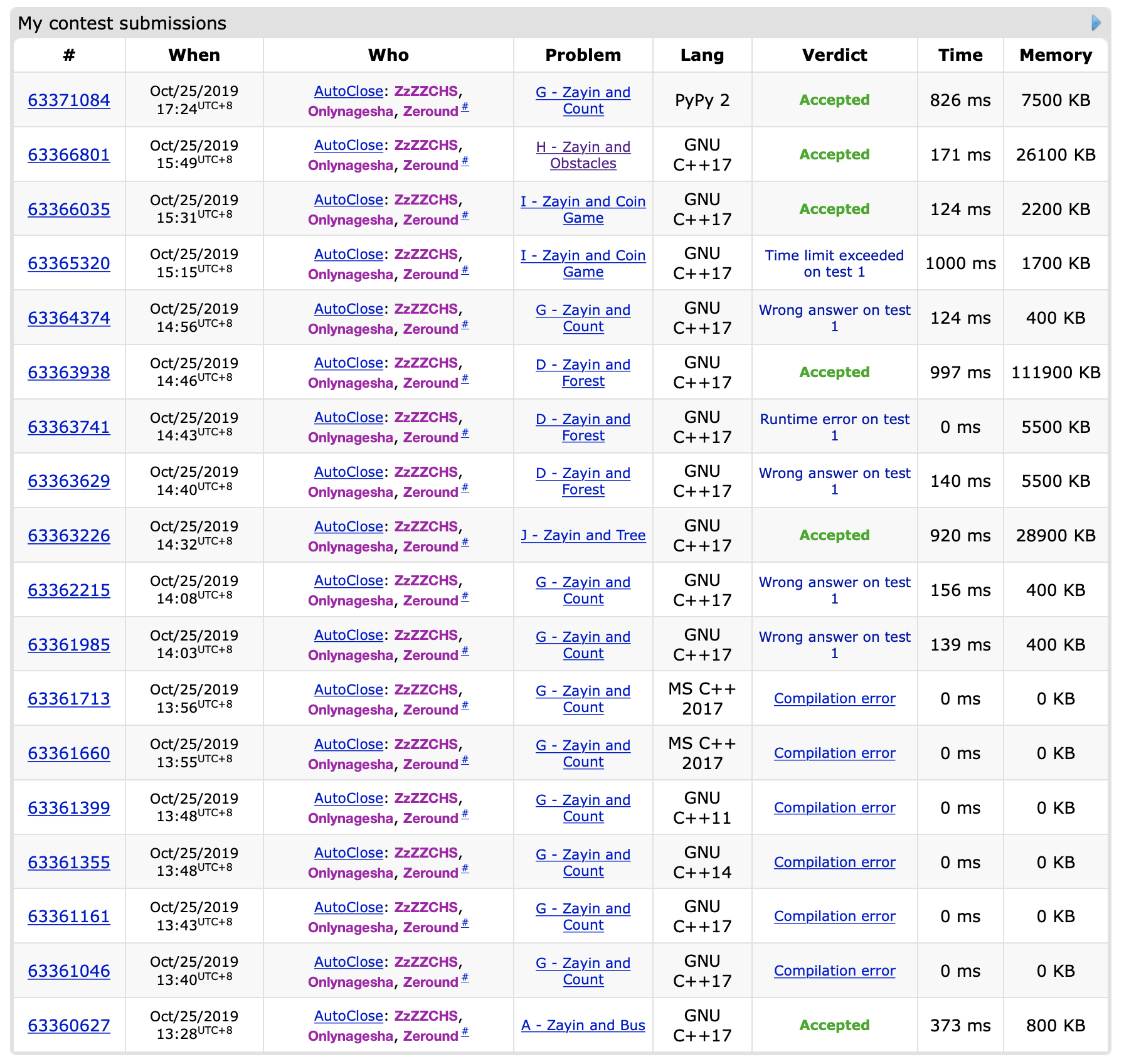This screenshot has width=1124, height=1064.
Task: Open submission 63371084
Action: pyautogui.click(x=69, y=100)
